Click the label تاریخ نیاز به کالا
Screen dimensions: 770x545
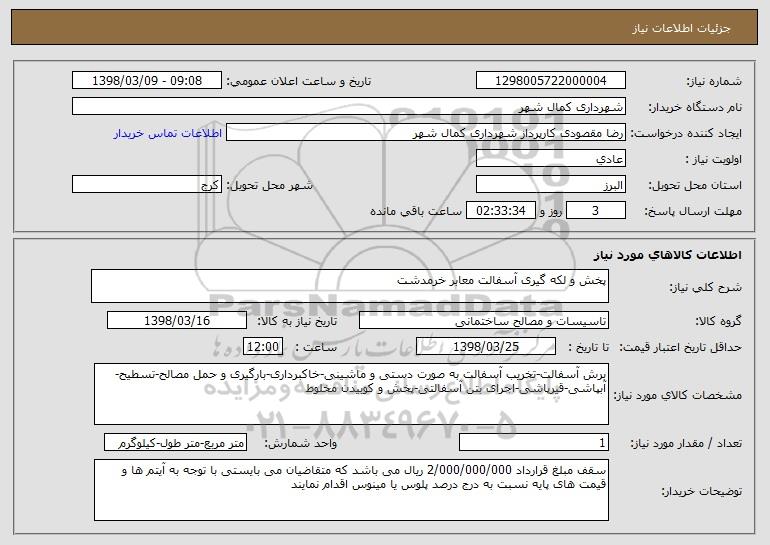click(x=297, y=322)
